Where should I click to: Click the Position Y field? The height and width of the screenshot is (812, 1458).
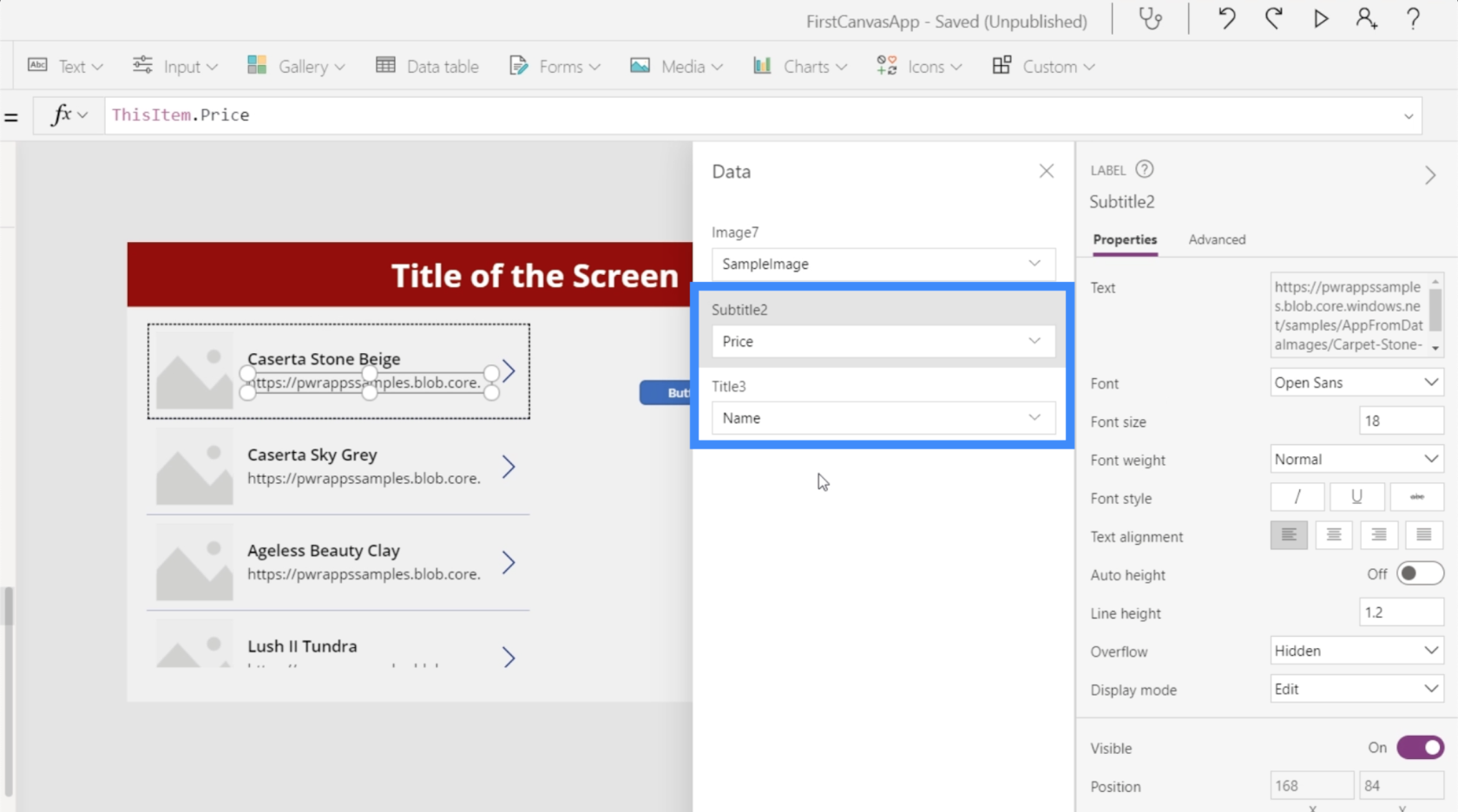(1401, 786)
